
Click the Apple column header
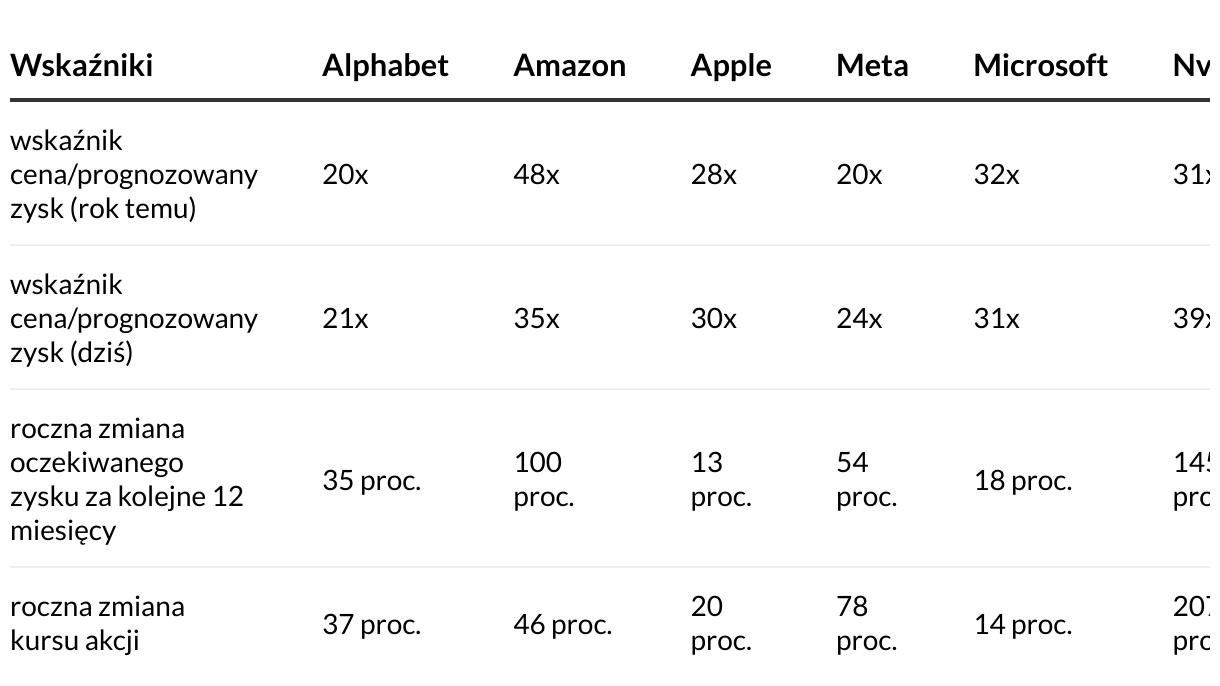click(x=731, y=66)
